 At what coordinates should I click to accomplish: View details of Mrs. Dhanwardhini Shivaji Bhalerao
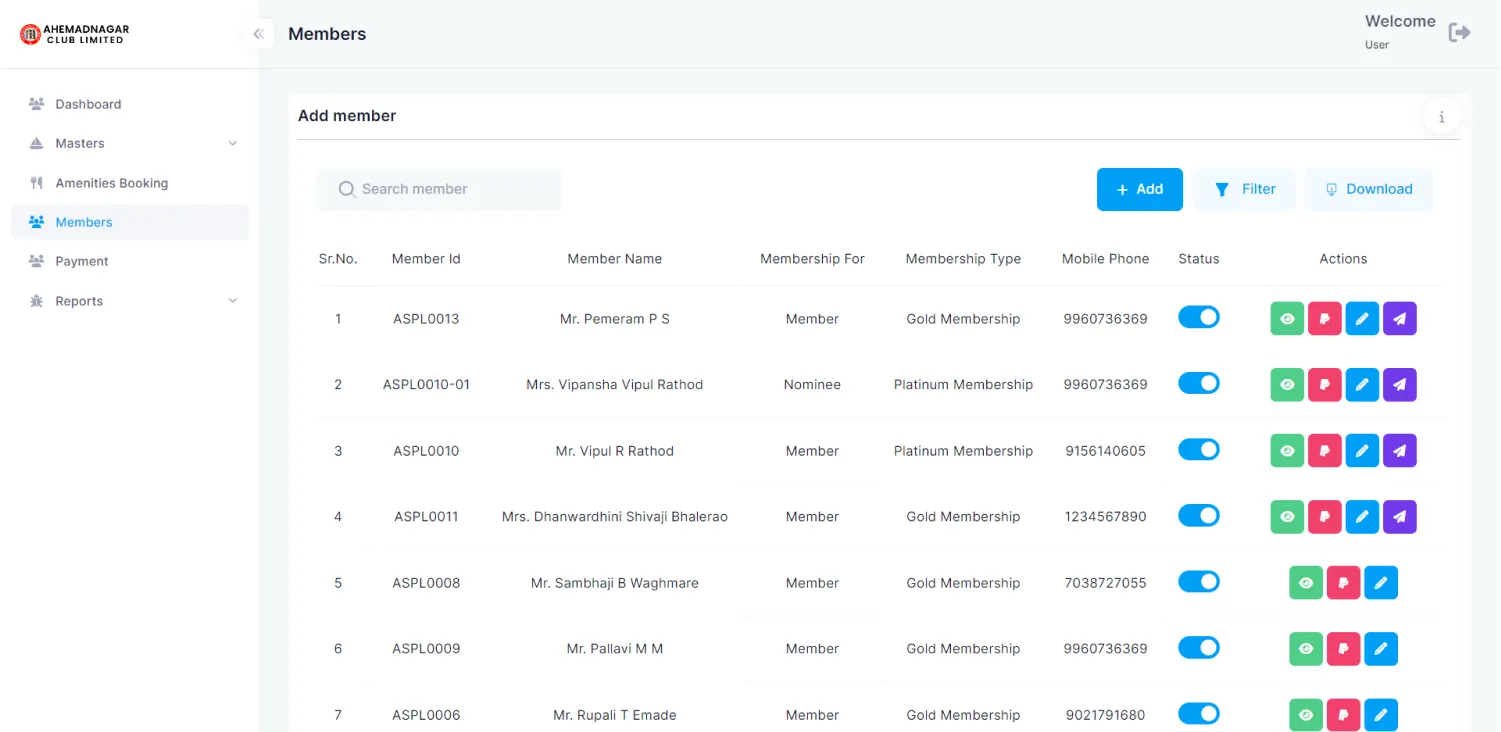click(x=1287, y=517)
